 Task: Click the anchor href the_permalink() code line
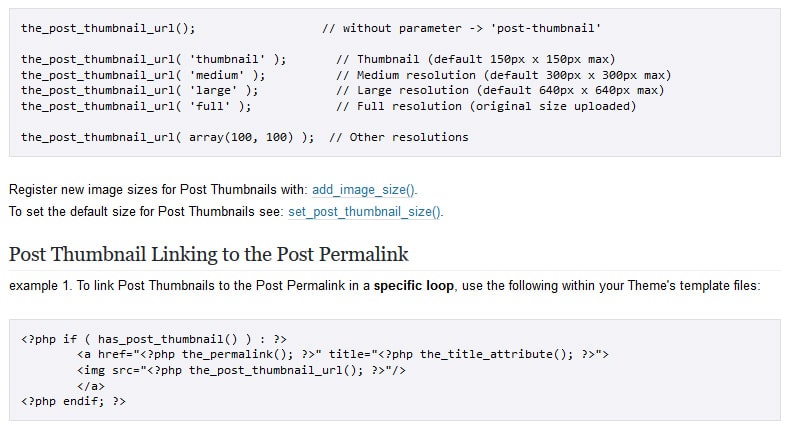(342, 354)
